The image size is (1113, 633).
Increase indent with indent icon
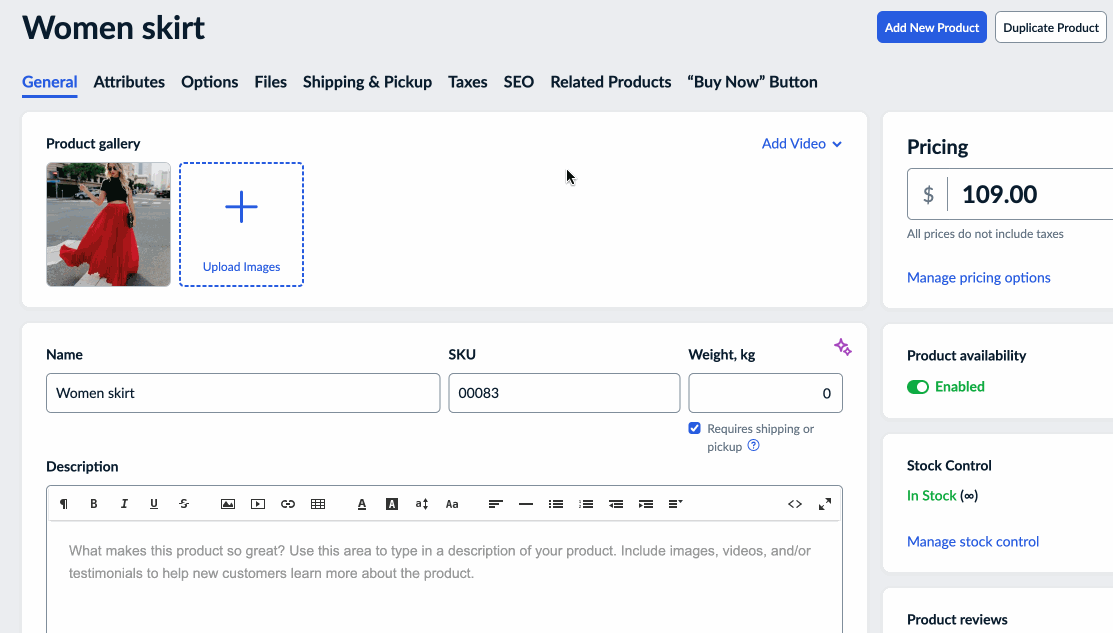(646, 504)
